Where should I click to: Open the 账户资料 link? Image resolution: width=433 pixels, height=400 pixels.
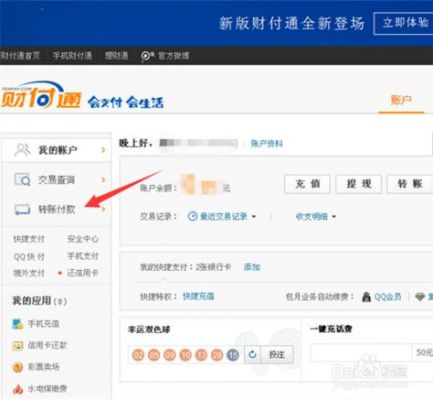267,144
